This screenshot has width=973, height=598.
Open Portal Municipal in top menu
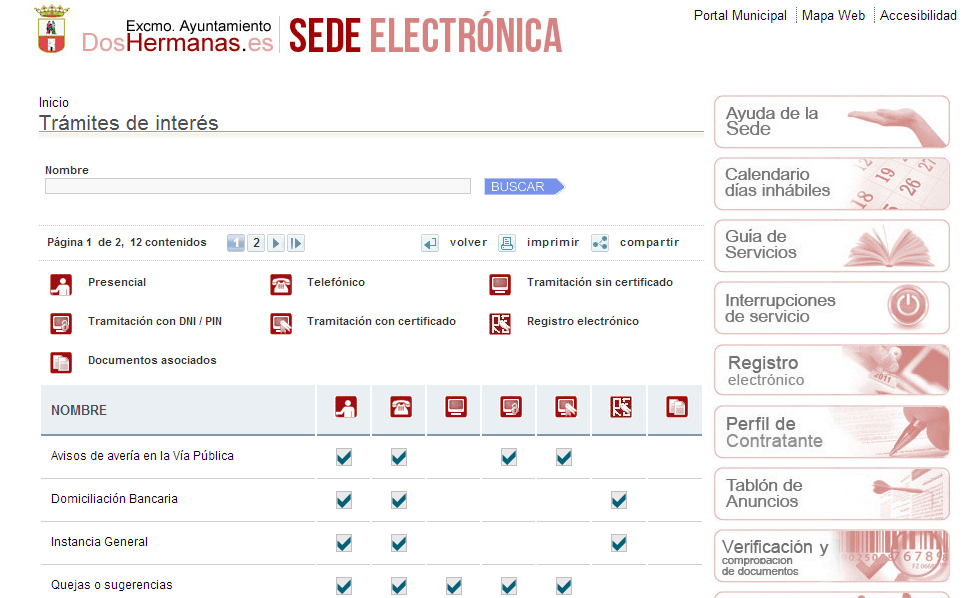(740, 16)
